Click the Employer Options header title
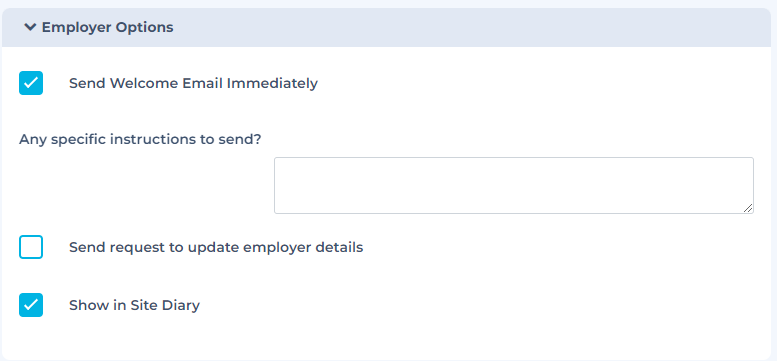777x361 pixels. point(108,27)
